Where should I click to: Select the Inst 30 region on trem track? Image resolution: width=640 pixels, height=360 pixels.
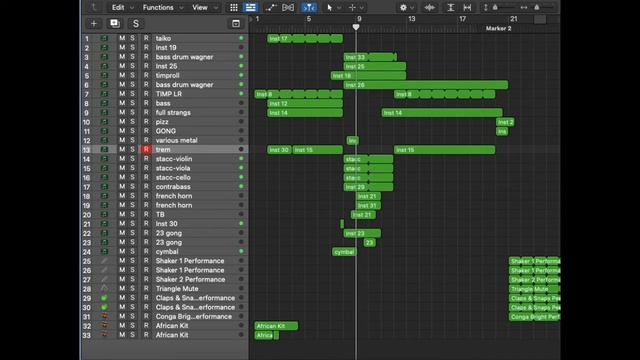[x=279, y=150]
